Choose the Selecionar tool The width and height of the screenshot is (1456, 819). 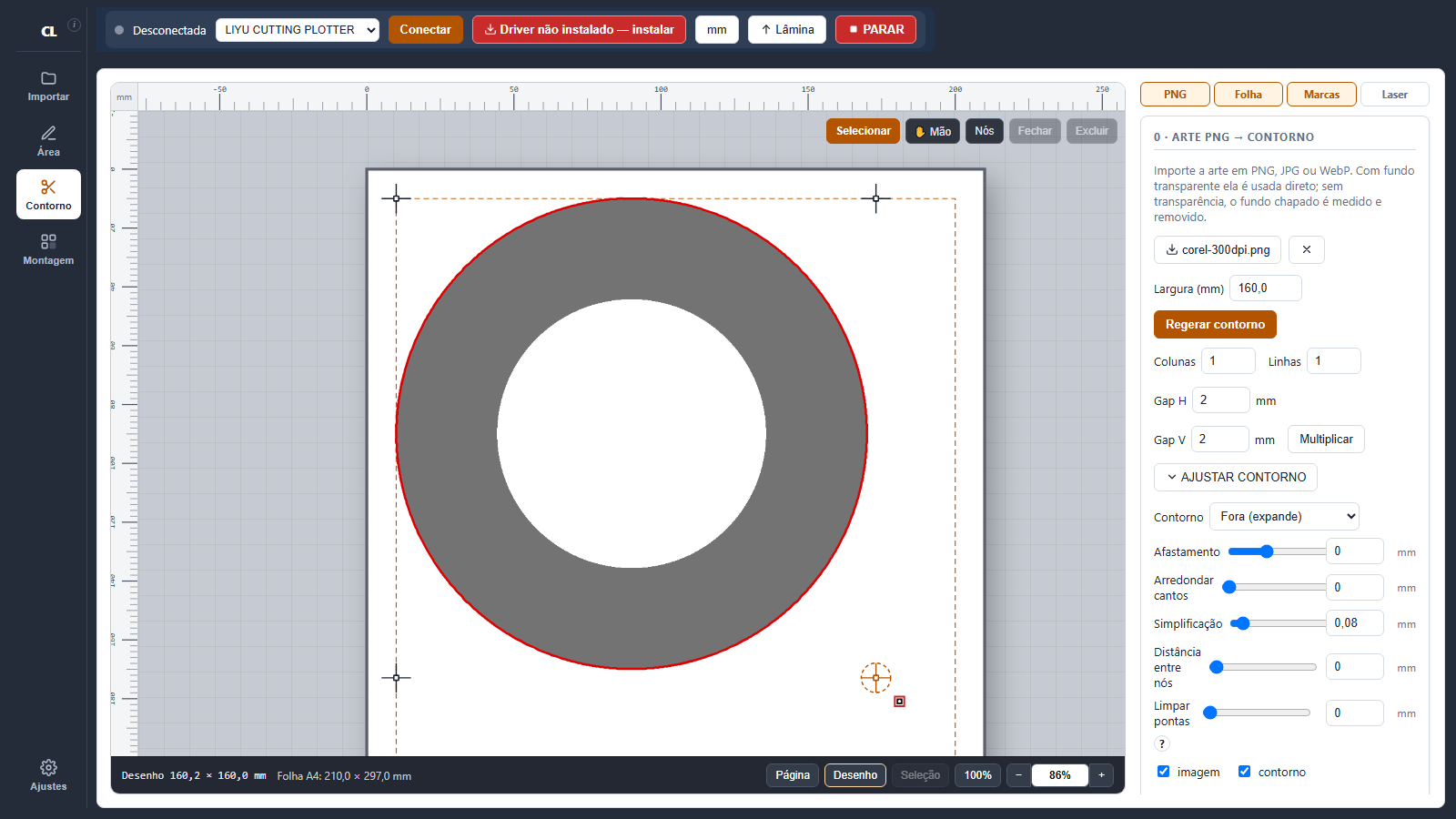863,131
